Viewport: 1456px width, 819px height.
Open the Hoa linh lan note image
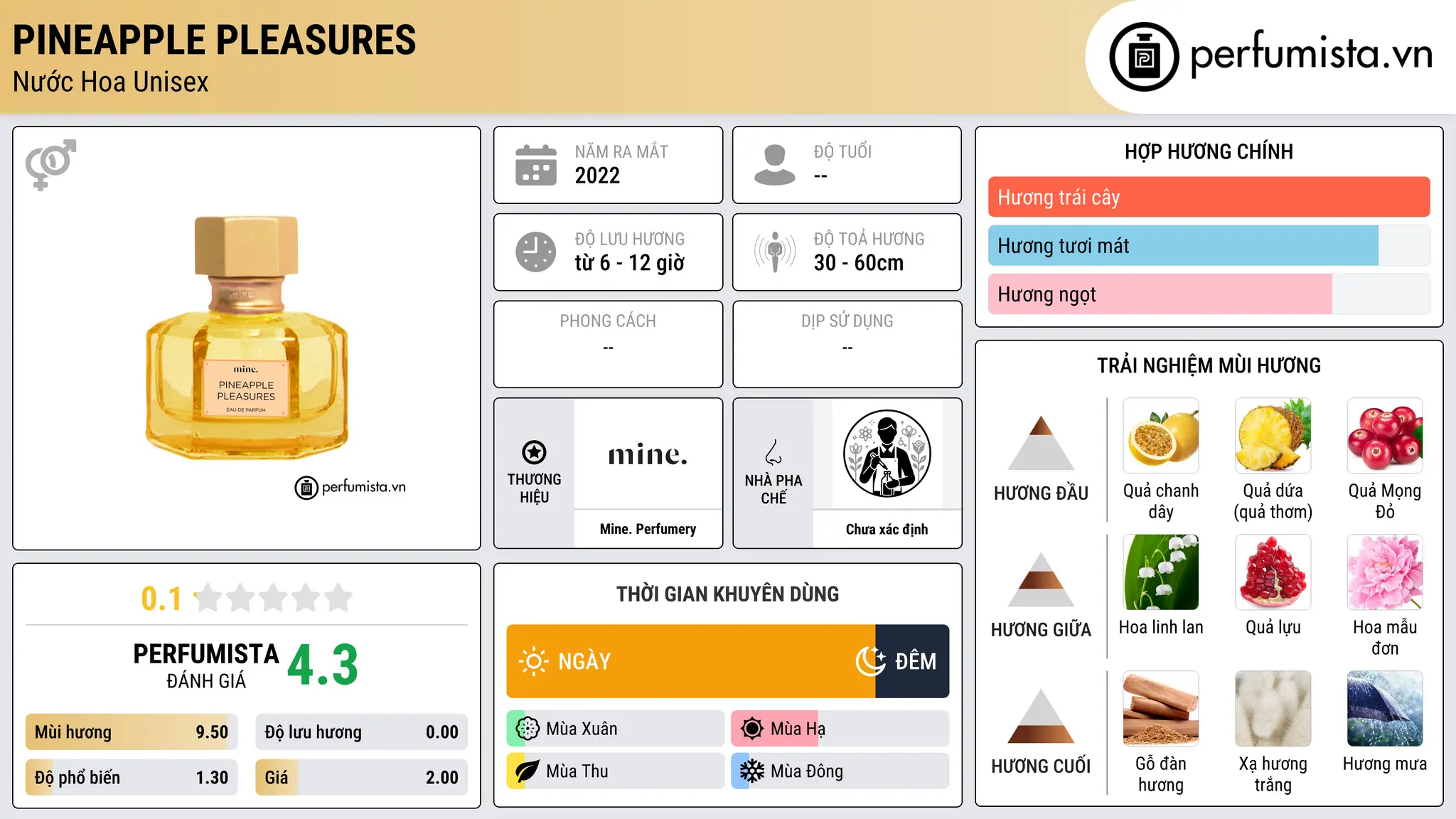pyautogui.click(x=1161, y=572)
